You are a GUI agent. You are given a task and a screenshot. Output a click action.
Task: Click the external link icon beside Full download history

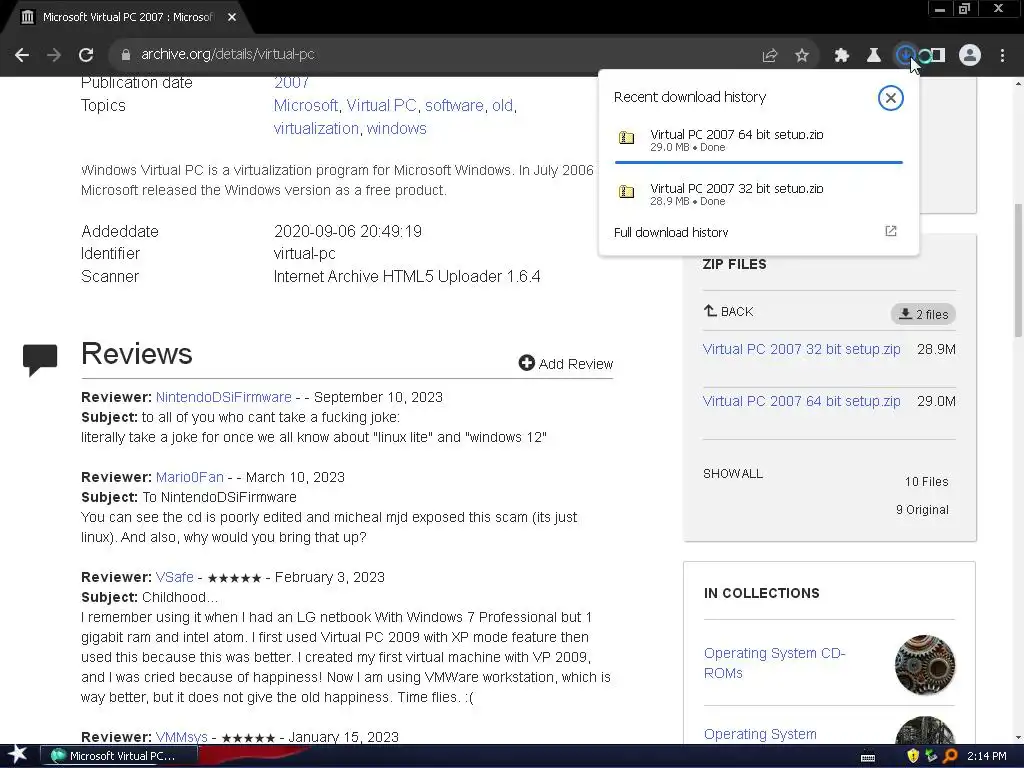[891, 231]
